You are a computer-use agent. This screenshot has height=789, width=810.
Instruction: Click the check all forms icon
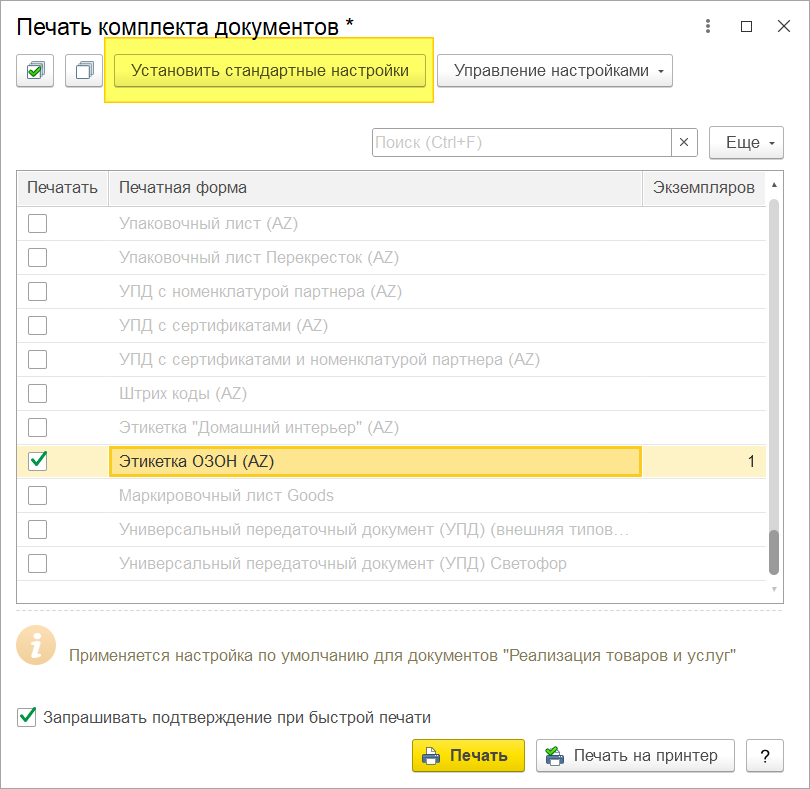coord(35,71)
